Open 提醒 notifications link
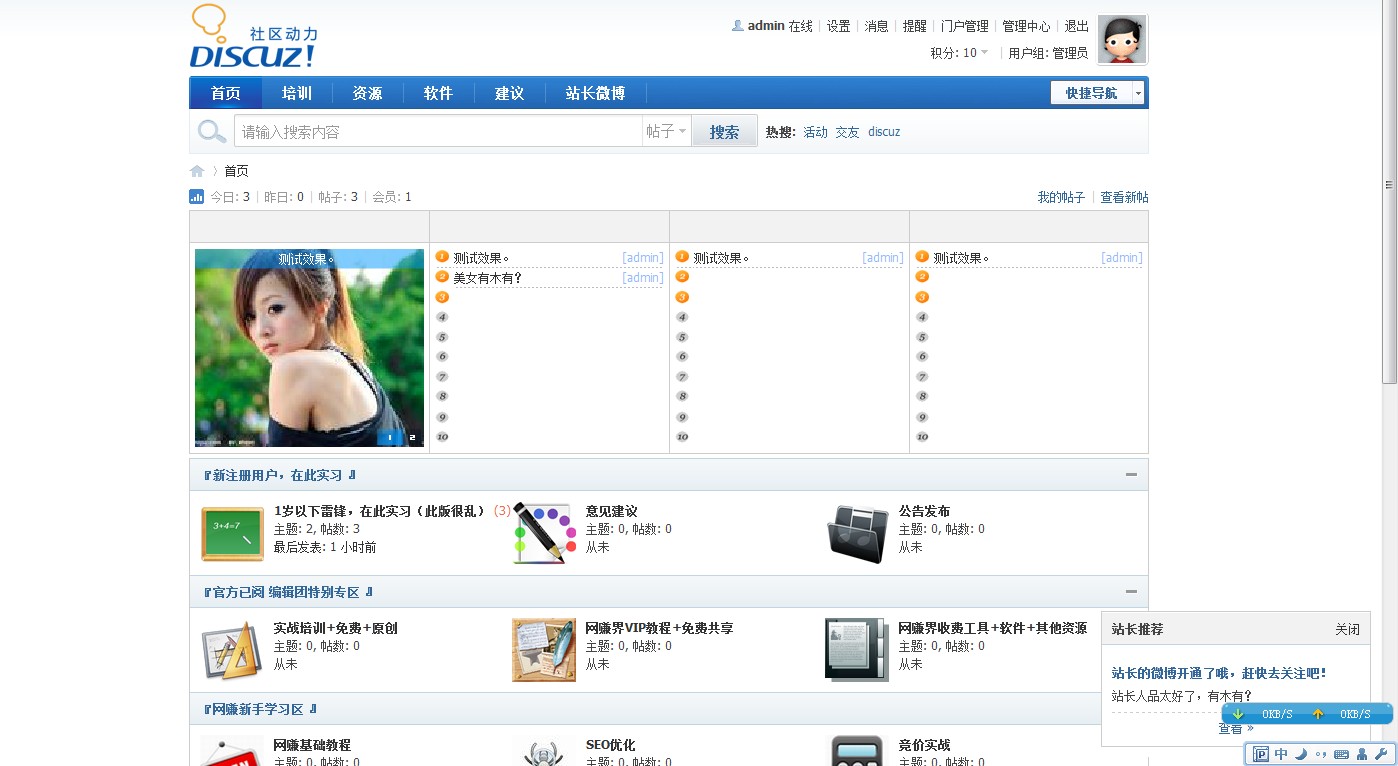Viewport: 1398px width, 766px height. 914,26
